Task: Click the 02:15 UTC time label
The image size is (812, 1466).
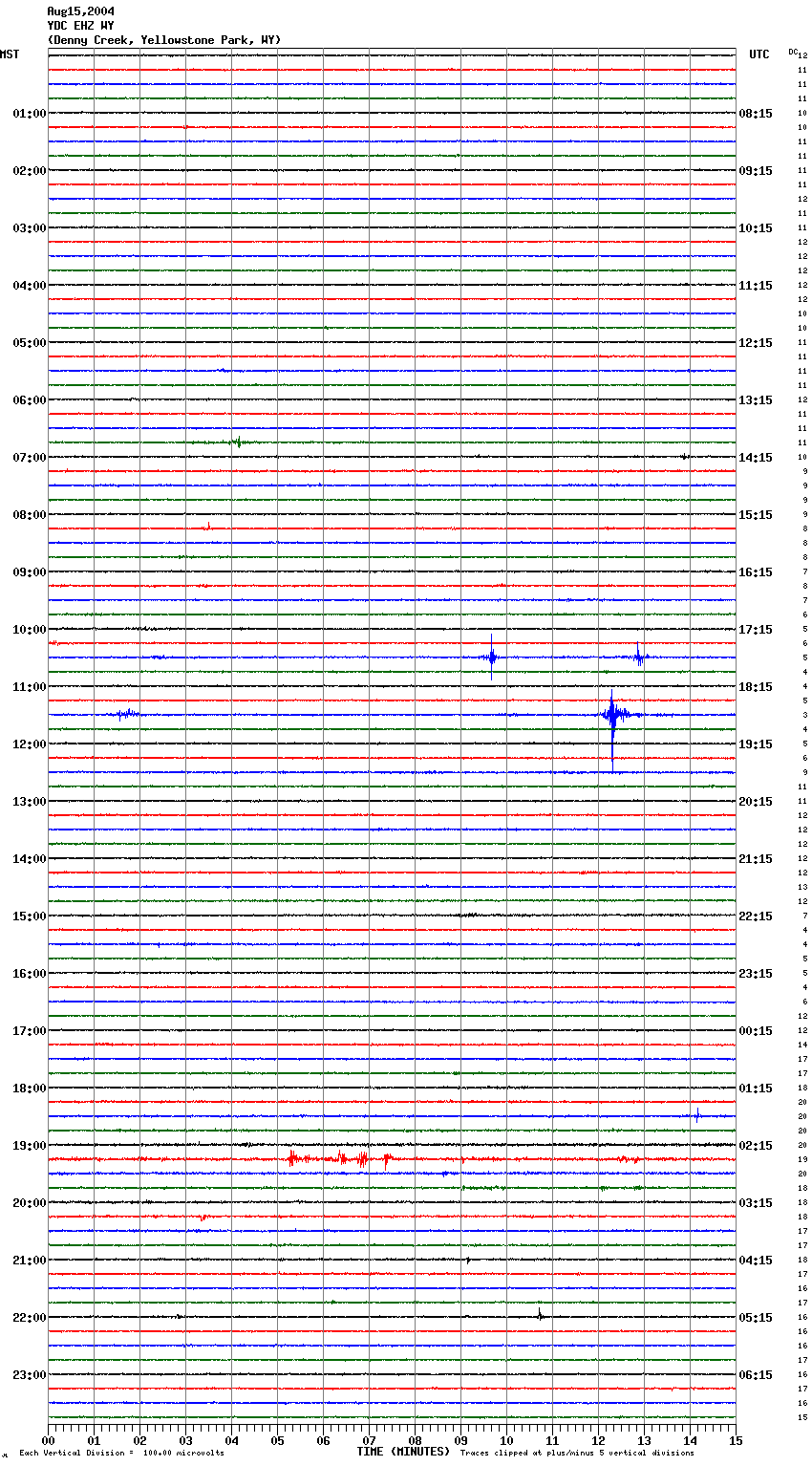Action: (x=756, y=1146)
